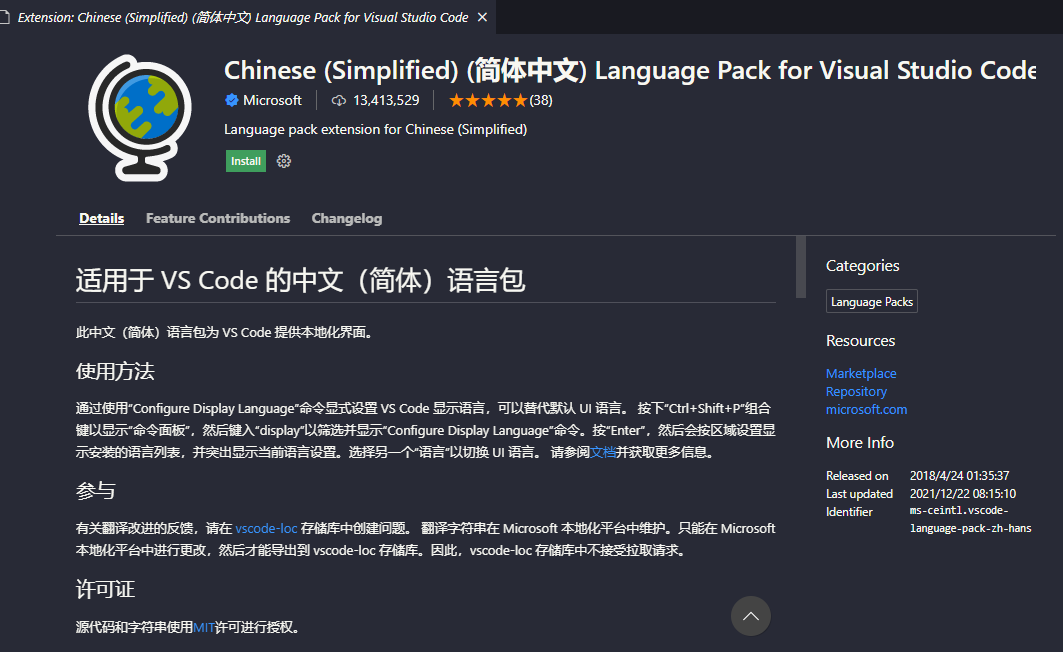Viewport: 1063px width, 652px height.
Task: Switch to the Feature Contributions tab
Action: point(218,218)
